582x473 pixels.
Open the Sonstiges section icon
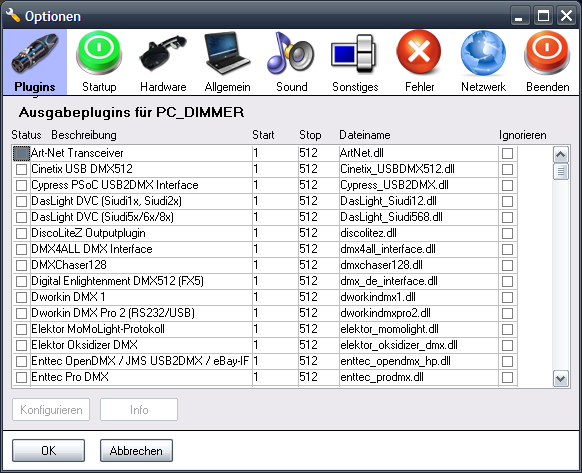[355, 62]
